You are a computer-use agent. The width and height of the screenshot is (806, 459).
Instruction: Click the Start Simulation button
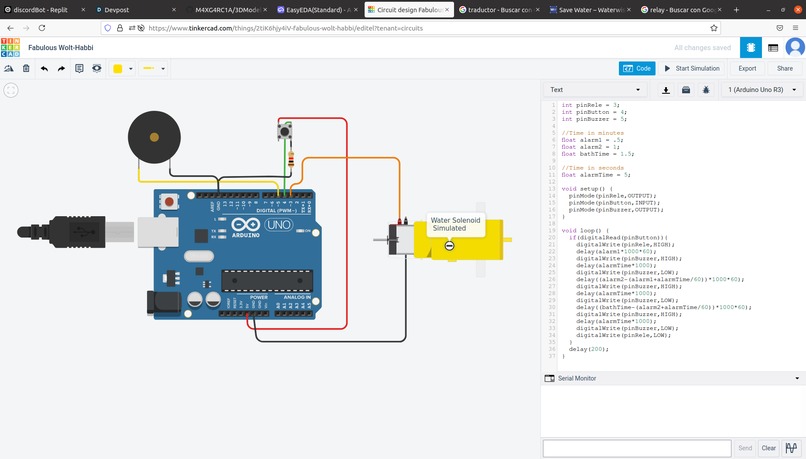tap(691, 68)
